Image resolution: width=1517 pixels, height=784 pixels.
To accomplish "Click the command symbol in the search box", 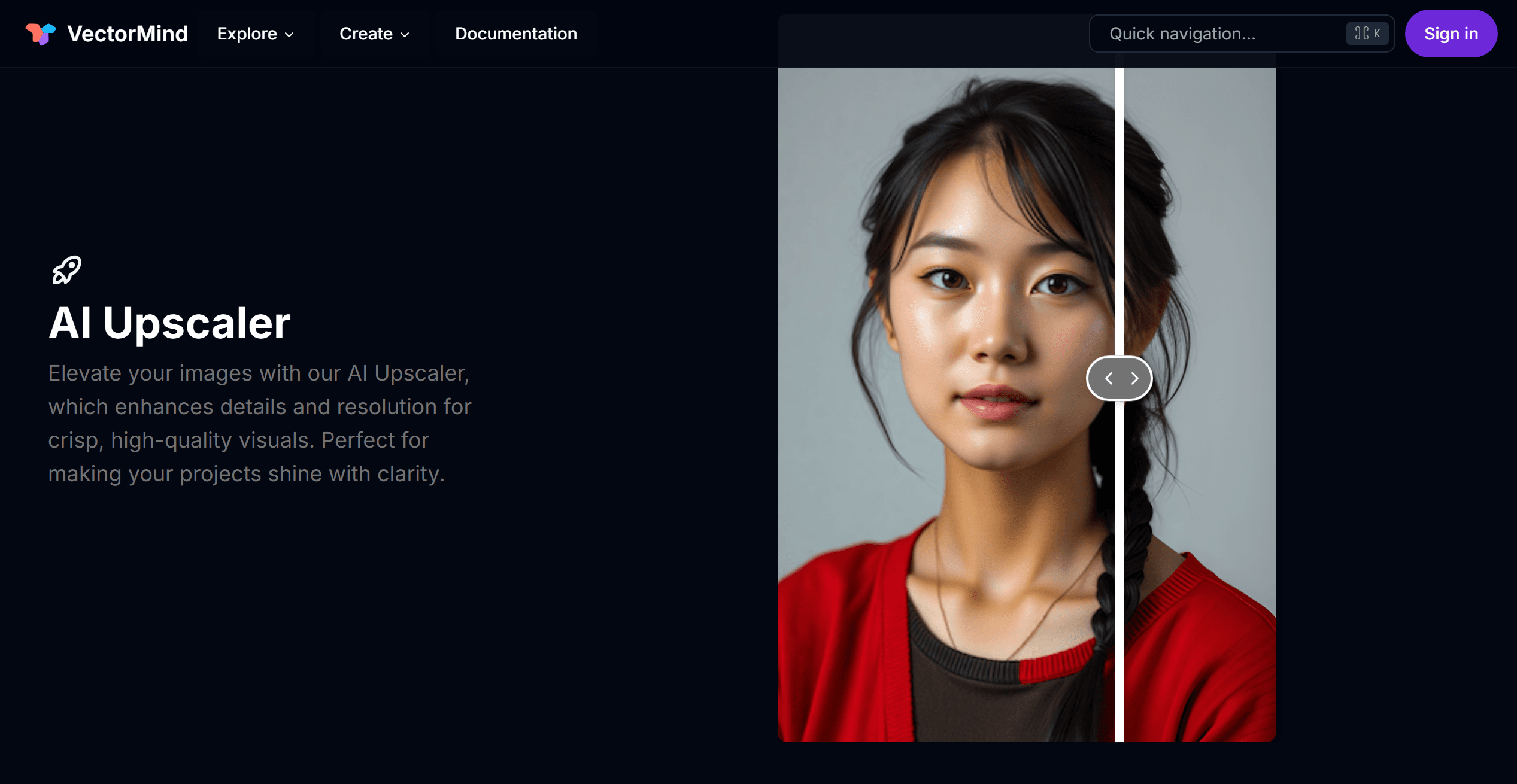I will click(1361, 34).
